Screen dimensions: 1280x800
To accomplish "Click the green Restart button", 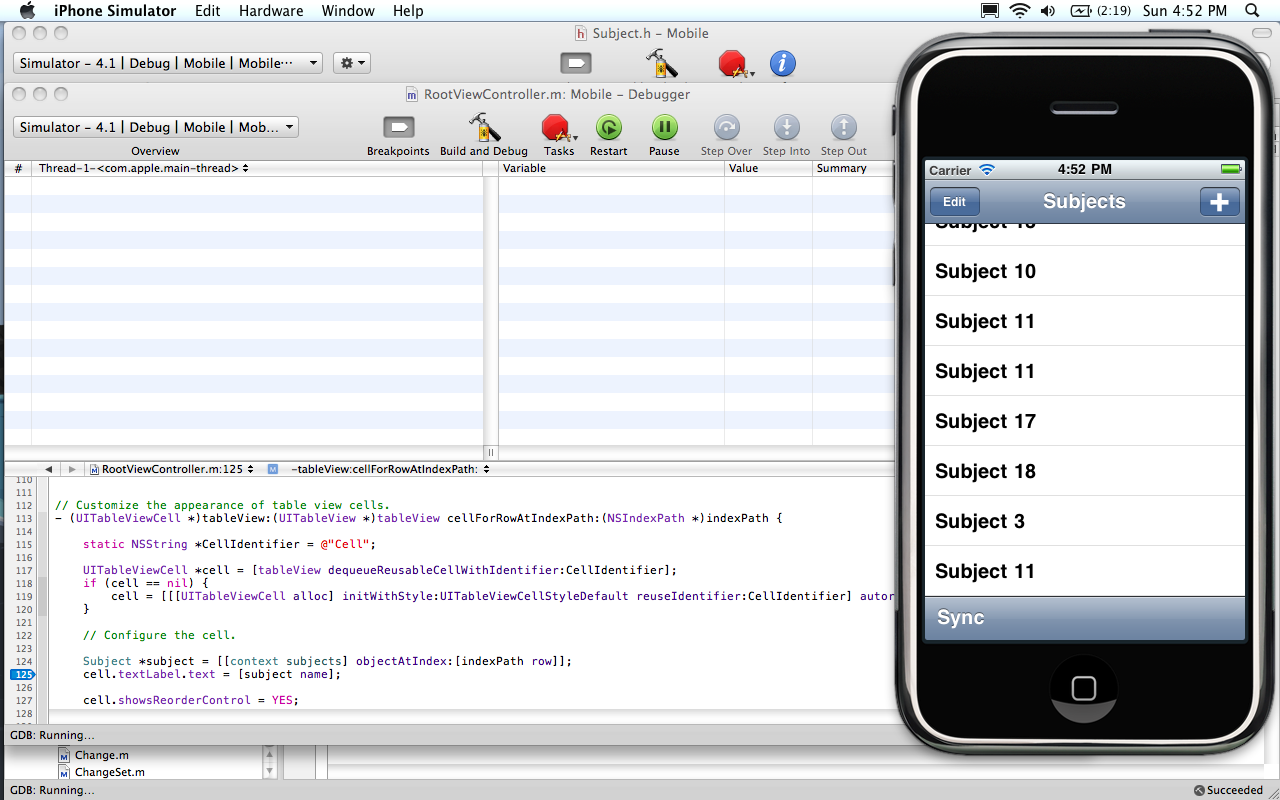I will click(x=608, y=127).
